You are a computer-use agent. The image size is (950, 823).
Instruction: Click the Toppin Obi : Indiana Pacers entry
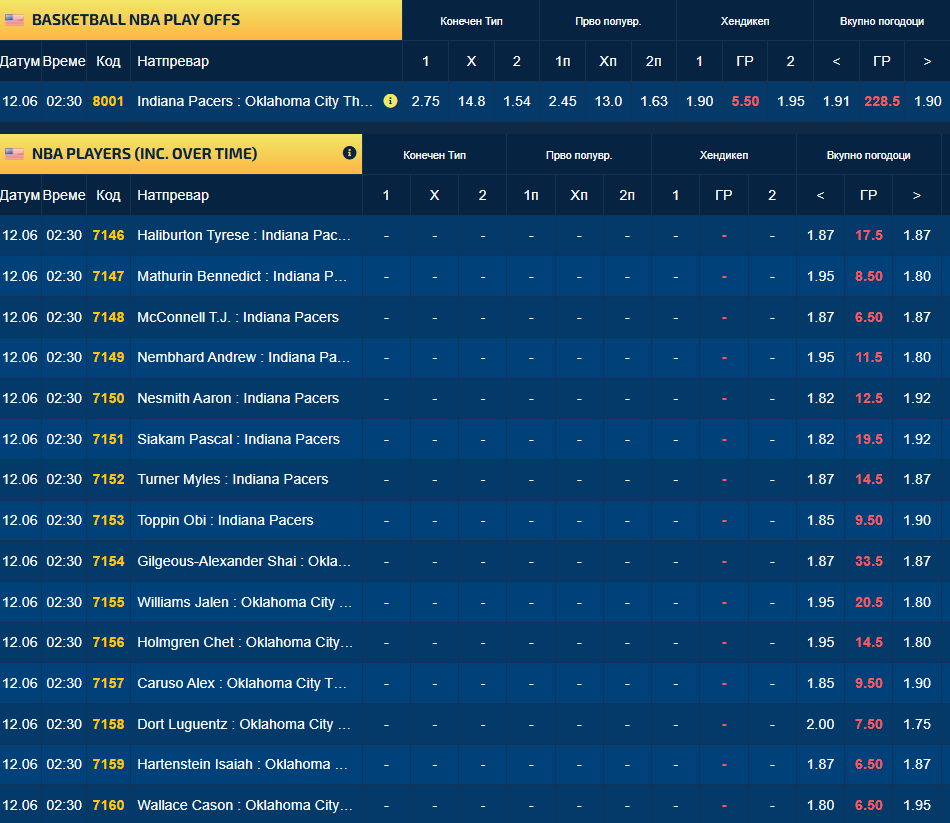click(x=225, y=520)
